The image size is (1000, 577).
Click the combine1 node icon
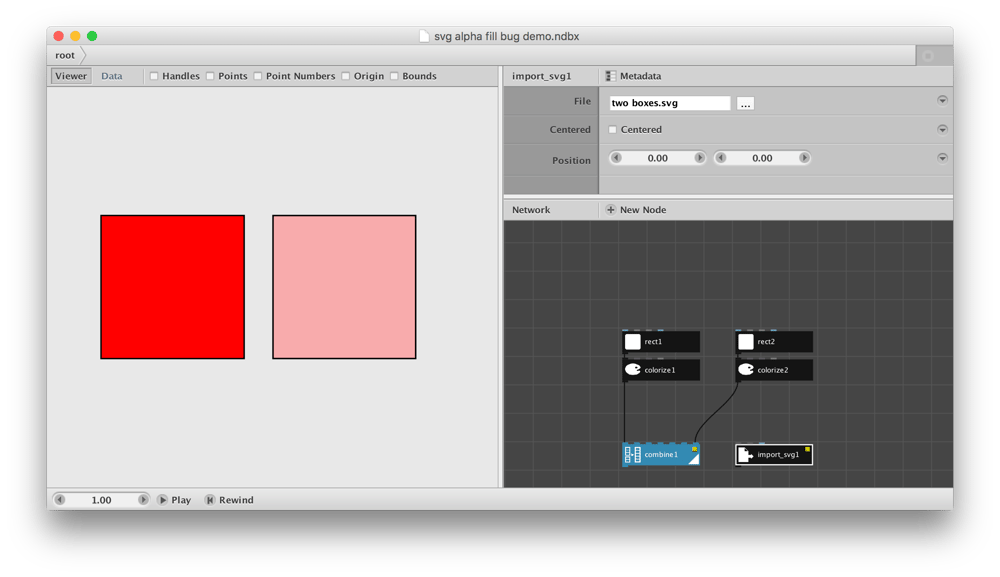click(632, 455)
